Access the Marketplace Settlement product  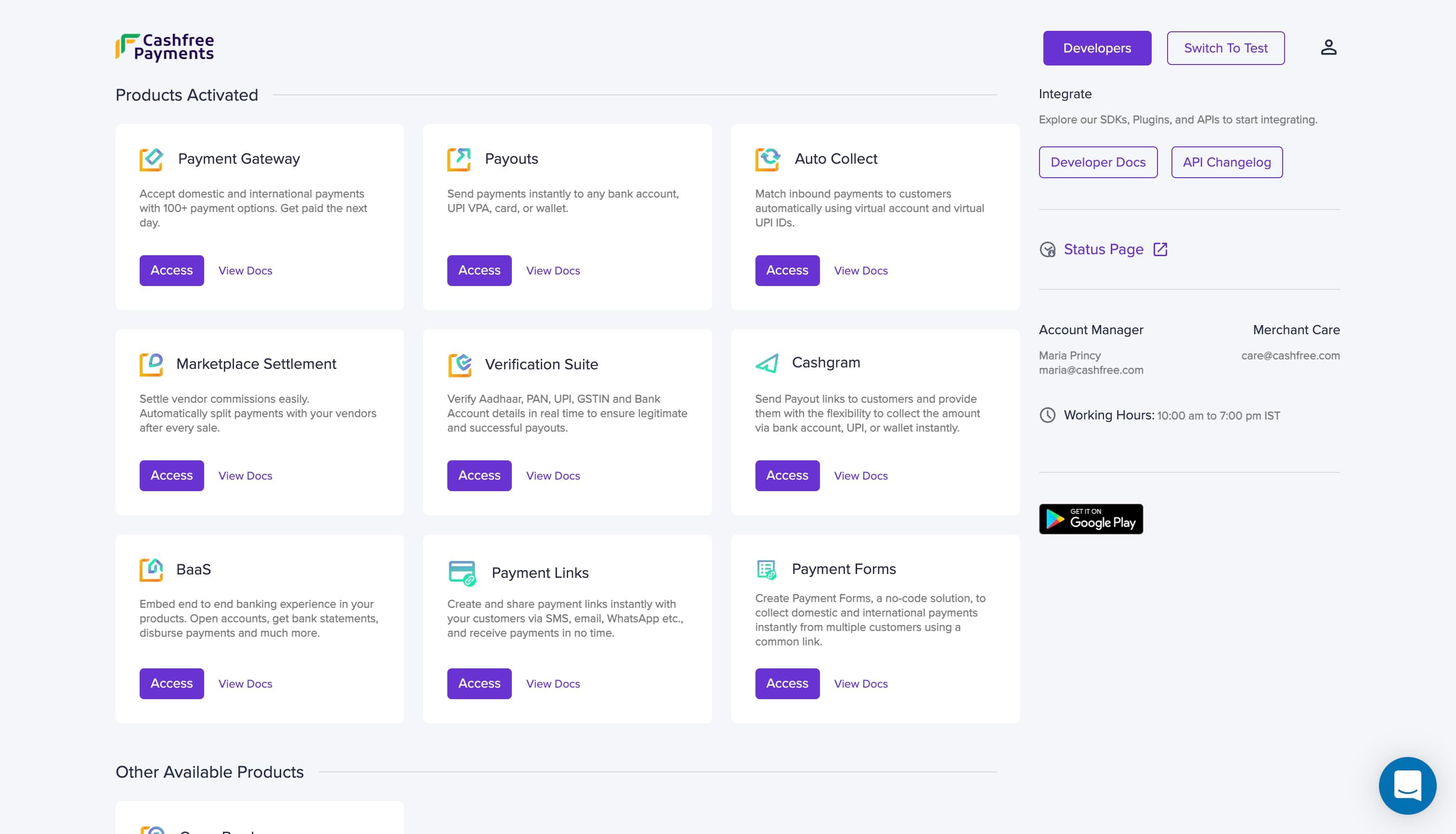point(171,475)
